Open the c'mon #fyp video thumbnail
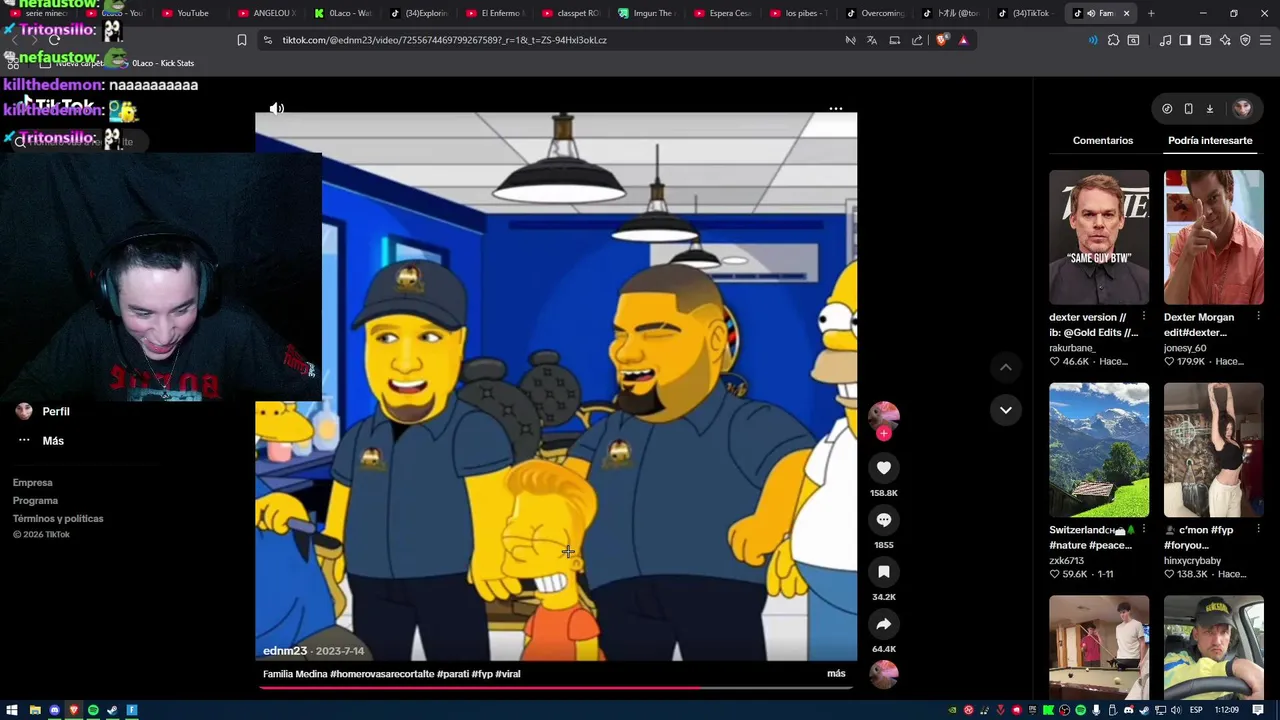This screenshot has height=720, width=1280. point(1213,450)
